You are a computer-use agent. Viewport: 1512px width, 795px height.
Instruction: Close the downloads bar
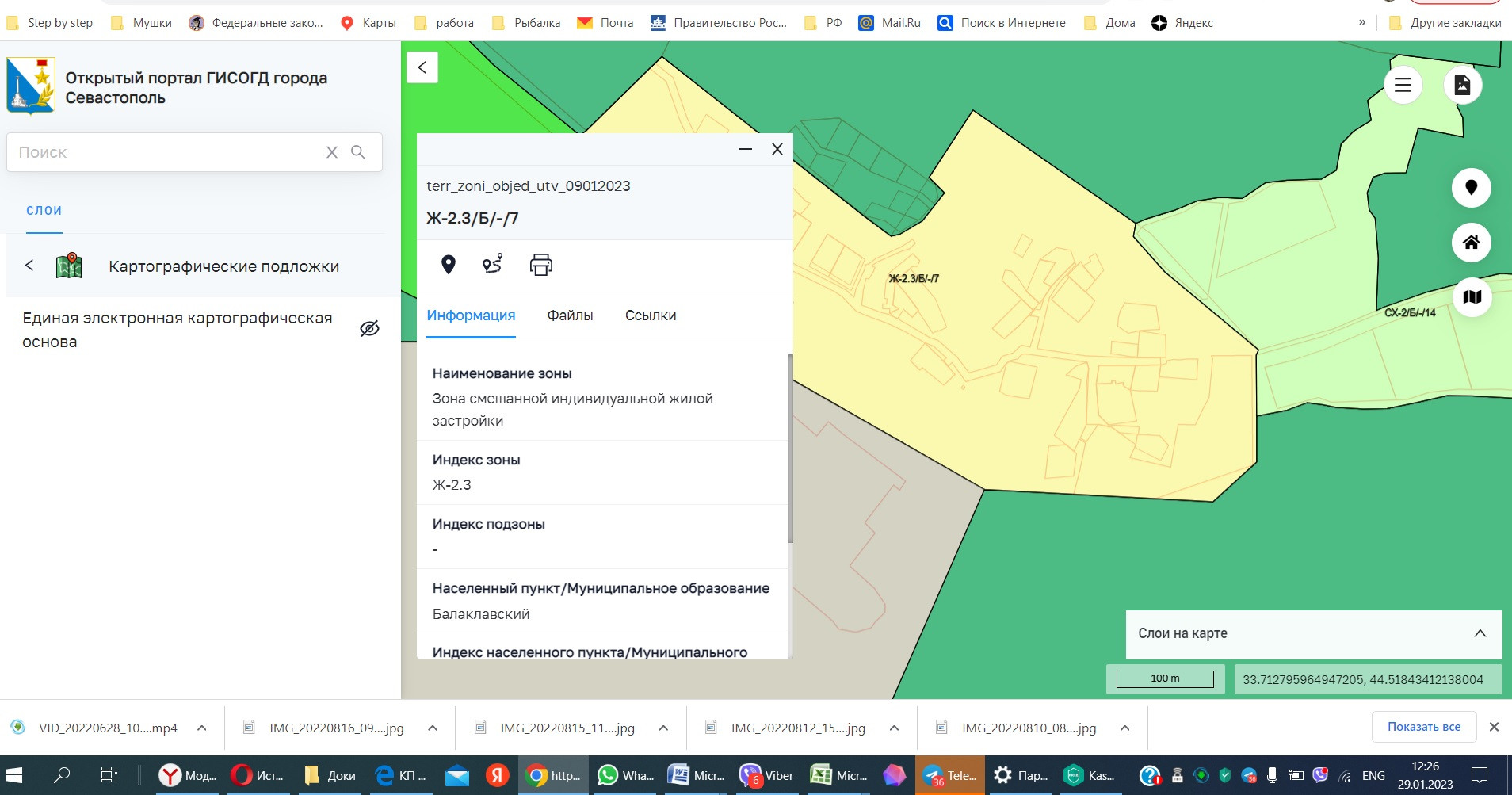tap(1494, 727)
